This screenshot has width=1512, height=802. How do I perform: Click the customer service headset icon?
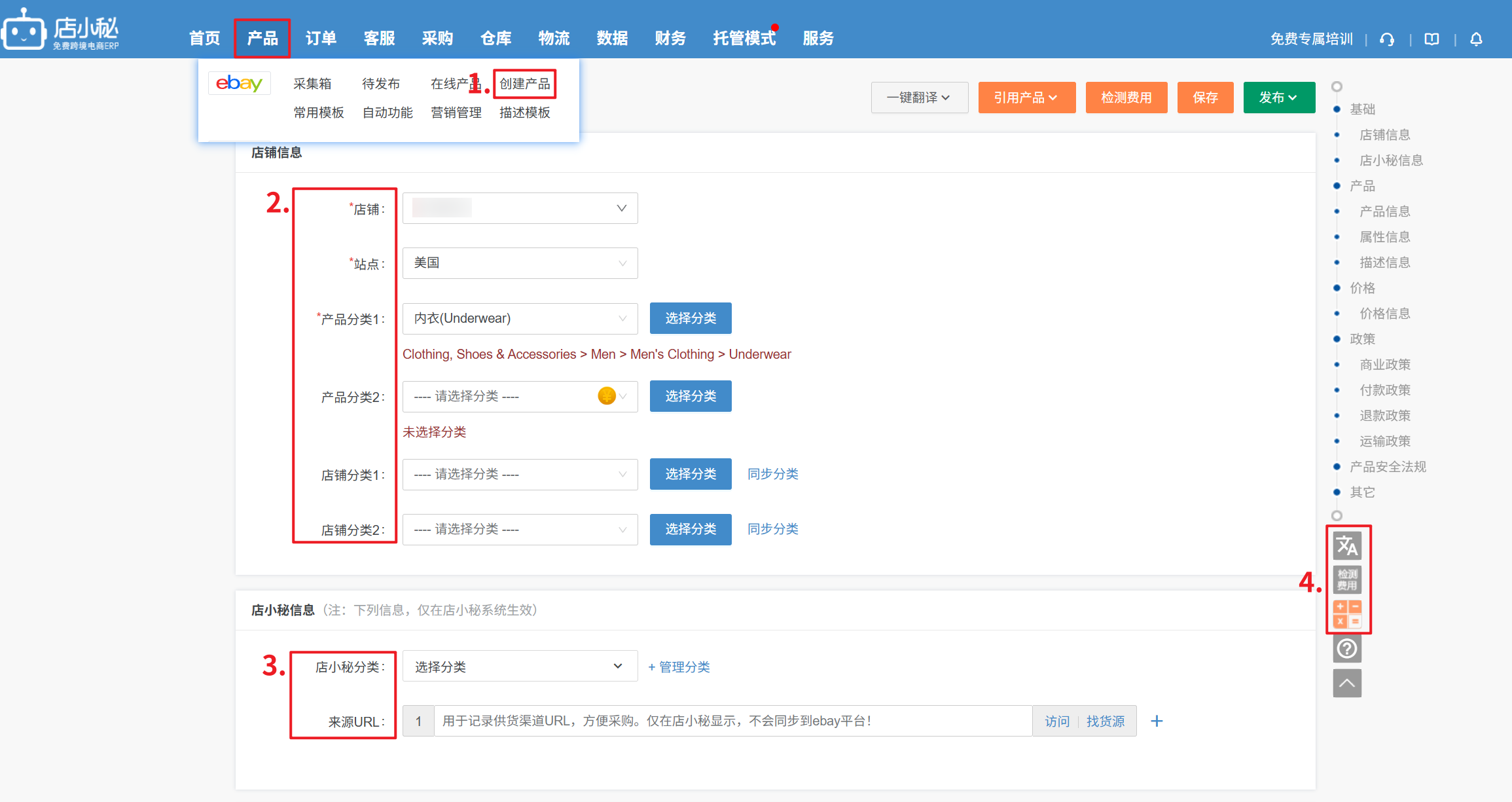pos(1386,39)
